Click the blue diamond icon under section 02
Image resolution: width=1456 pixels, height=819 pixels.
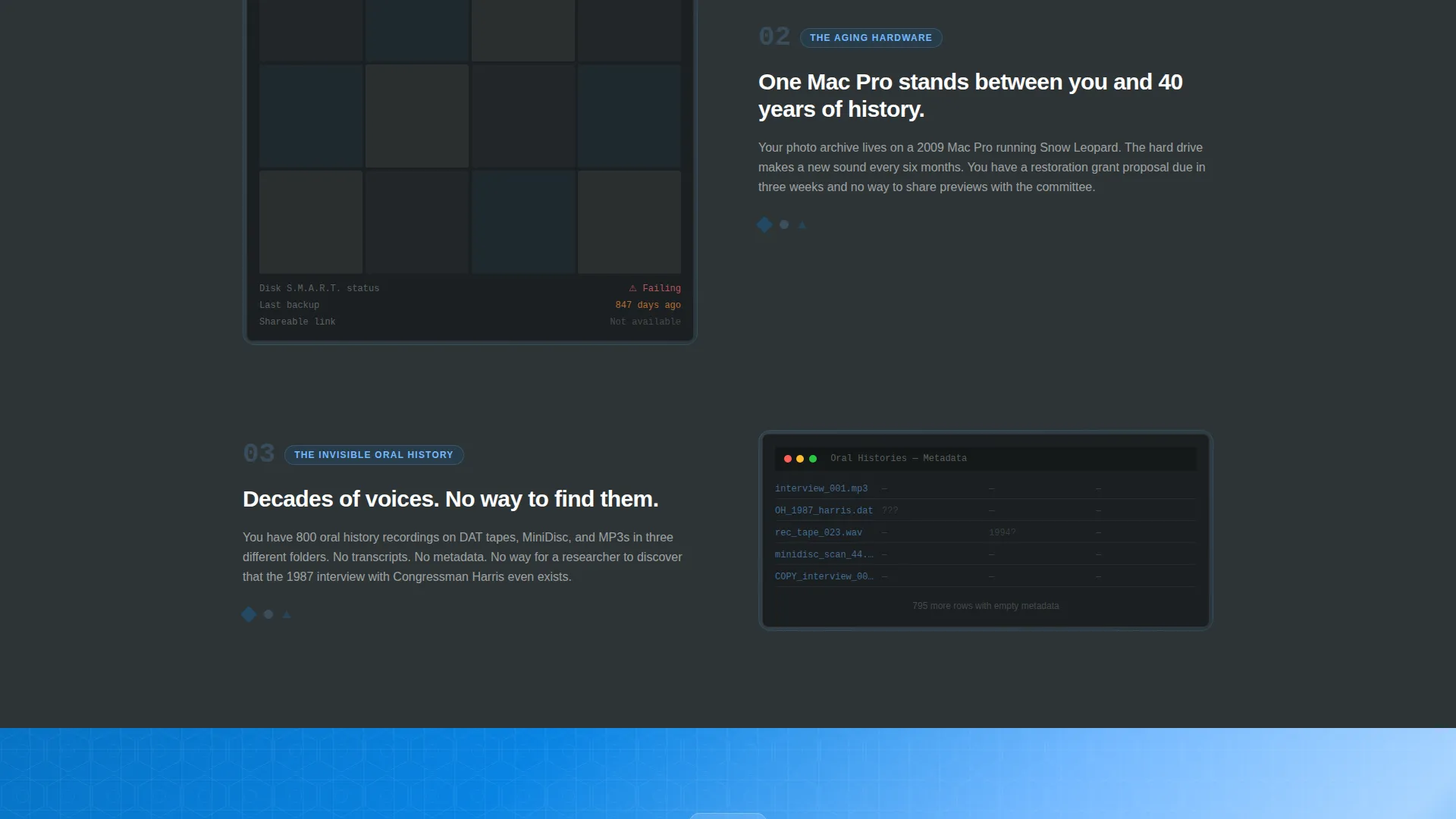[764, 224]
